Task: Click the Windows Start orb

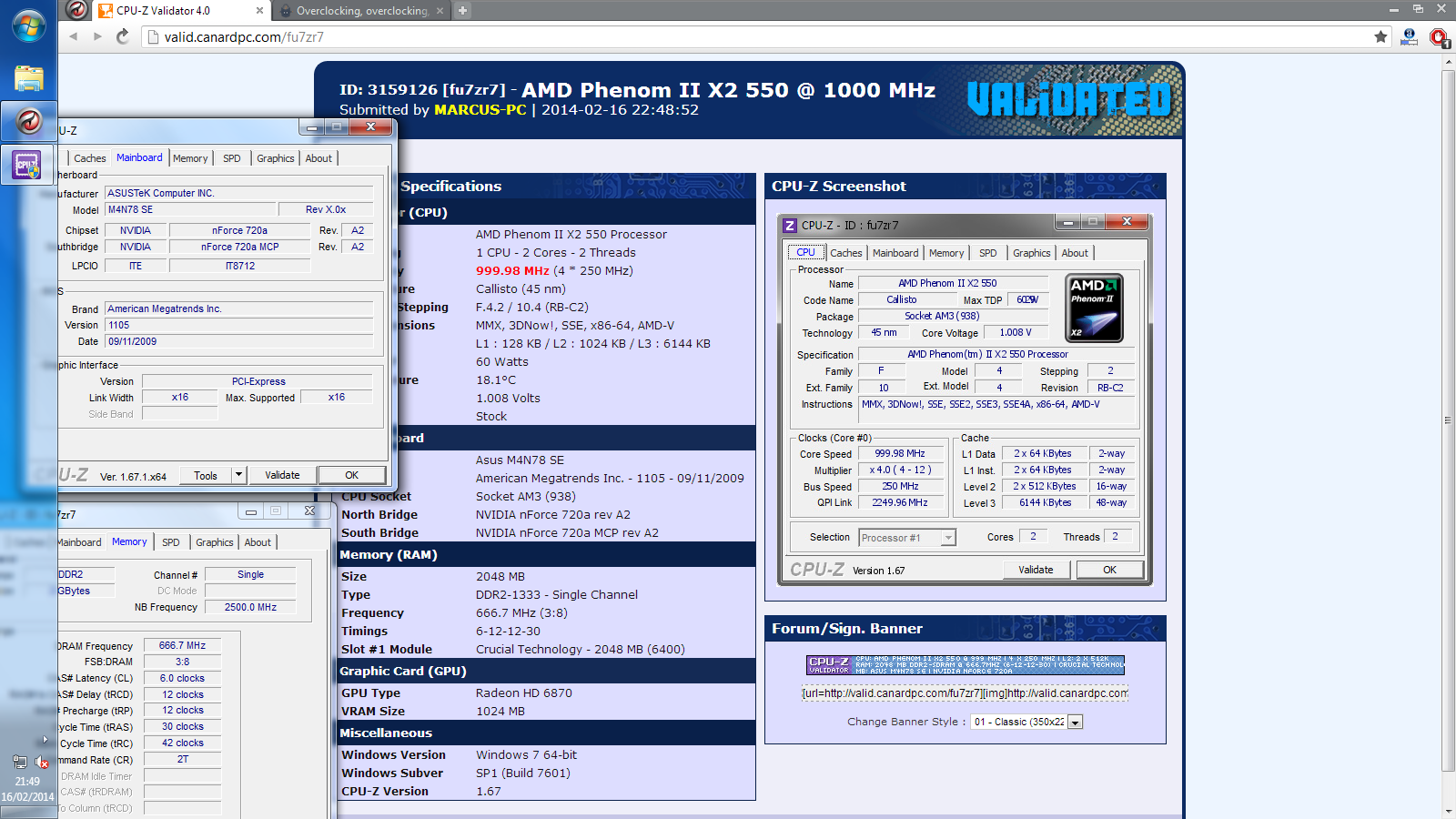Action: (28, 25)
